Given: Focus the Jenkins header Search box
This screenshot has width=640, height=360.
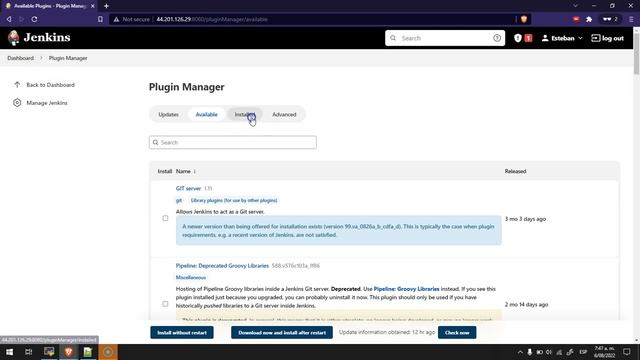Looking at the screenshot, I should click(445, 38).
